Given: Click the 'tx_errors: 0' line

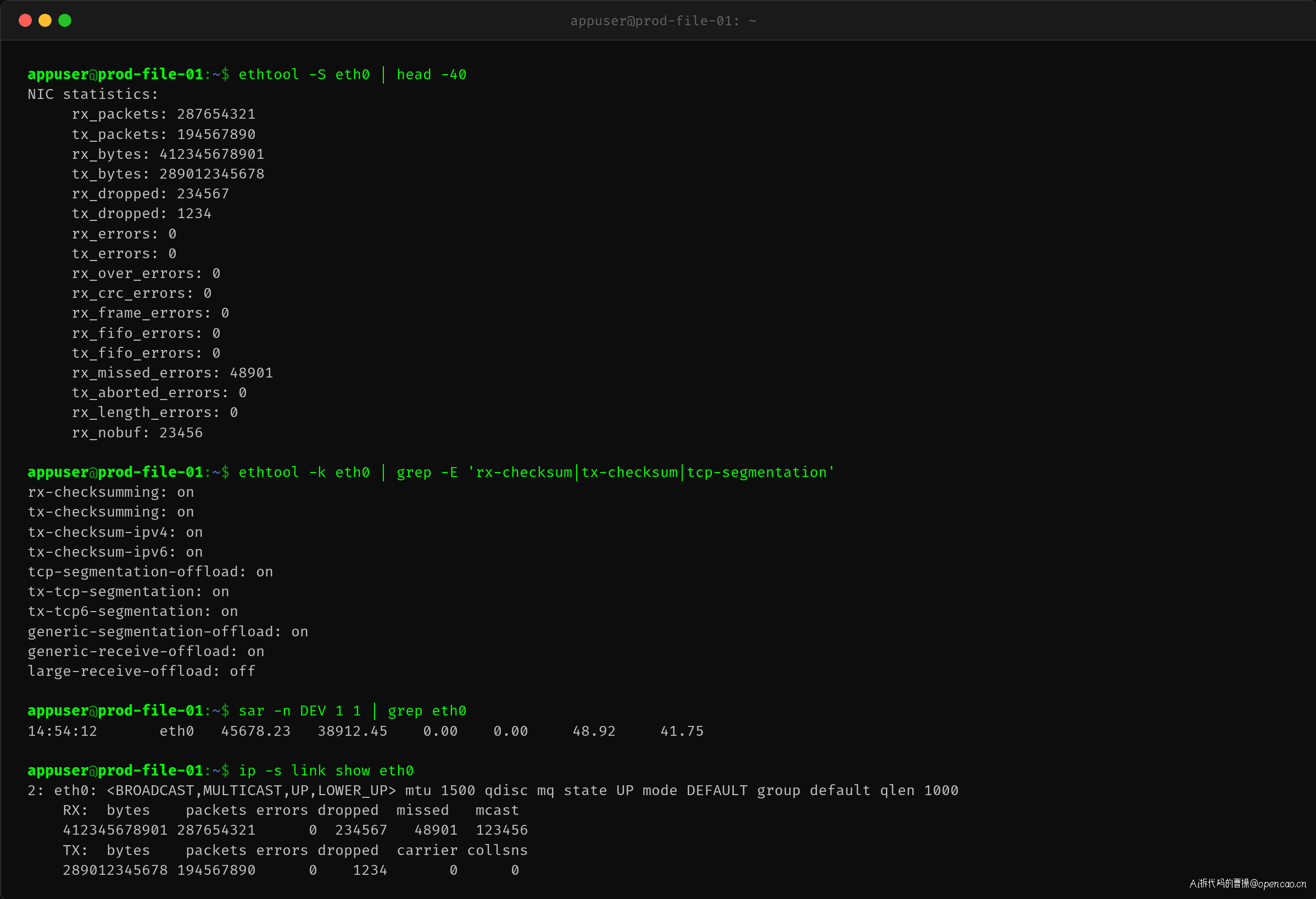Looking at the screenshot, I should pyautogui.click(x=124, y=253).
